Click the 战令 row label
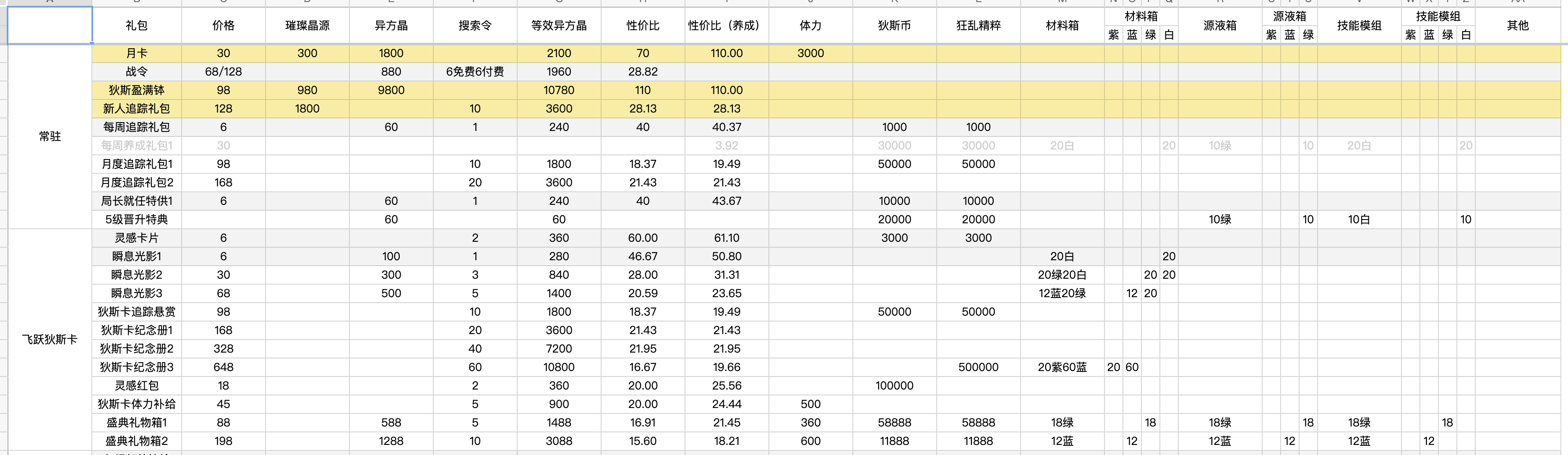 pyautogui.click(x=136, y=72)
